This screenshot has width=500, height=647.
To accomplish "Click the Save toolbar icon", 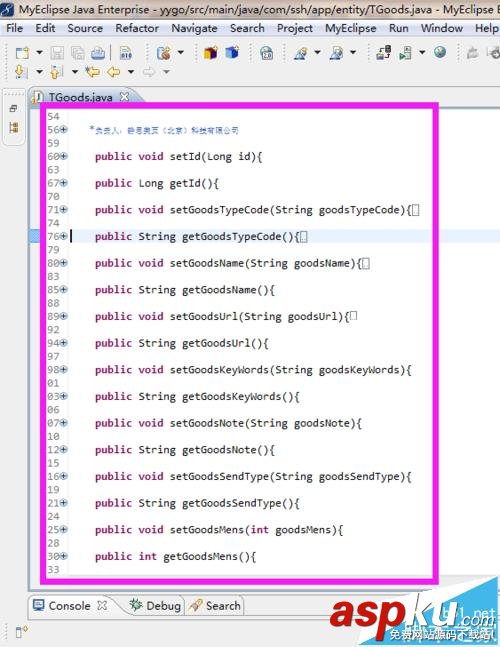I will pyautogui.click(x=57, y=53).
